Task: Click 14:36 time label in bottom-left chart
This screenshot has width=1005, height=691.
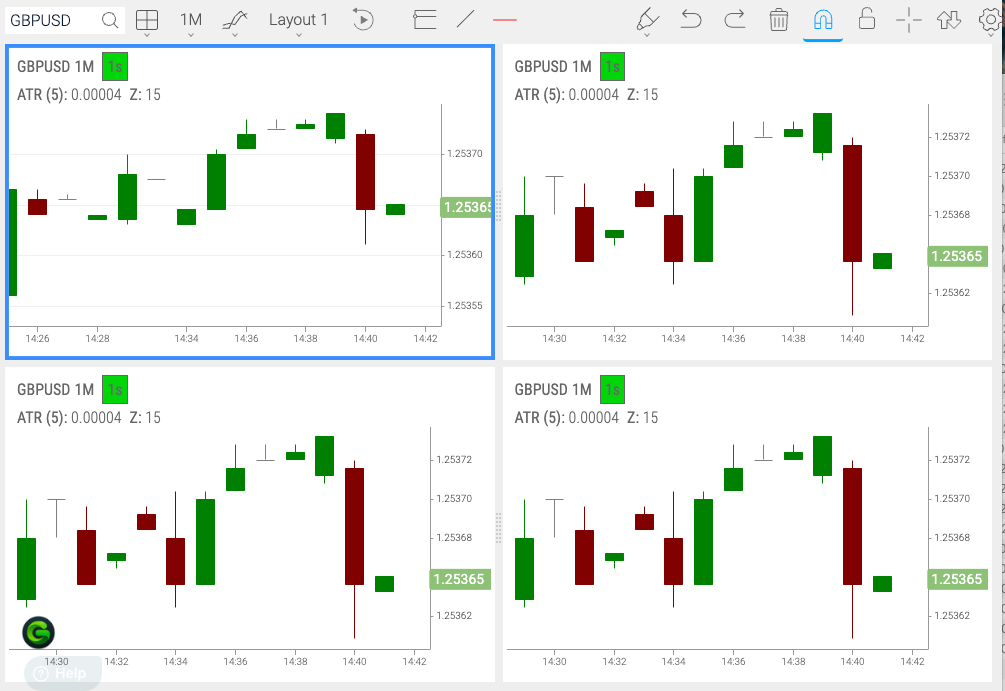Action: [x=235, y=662]
